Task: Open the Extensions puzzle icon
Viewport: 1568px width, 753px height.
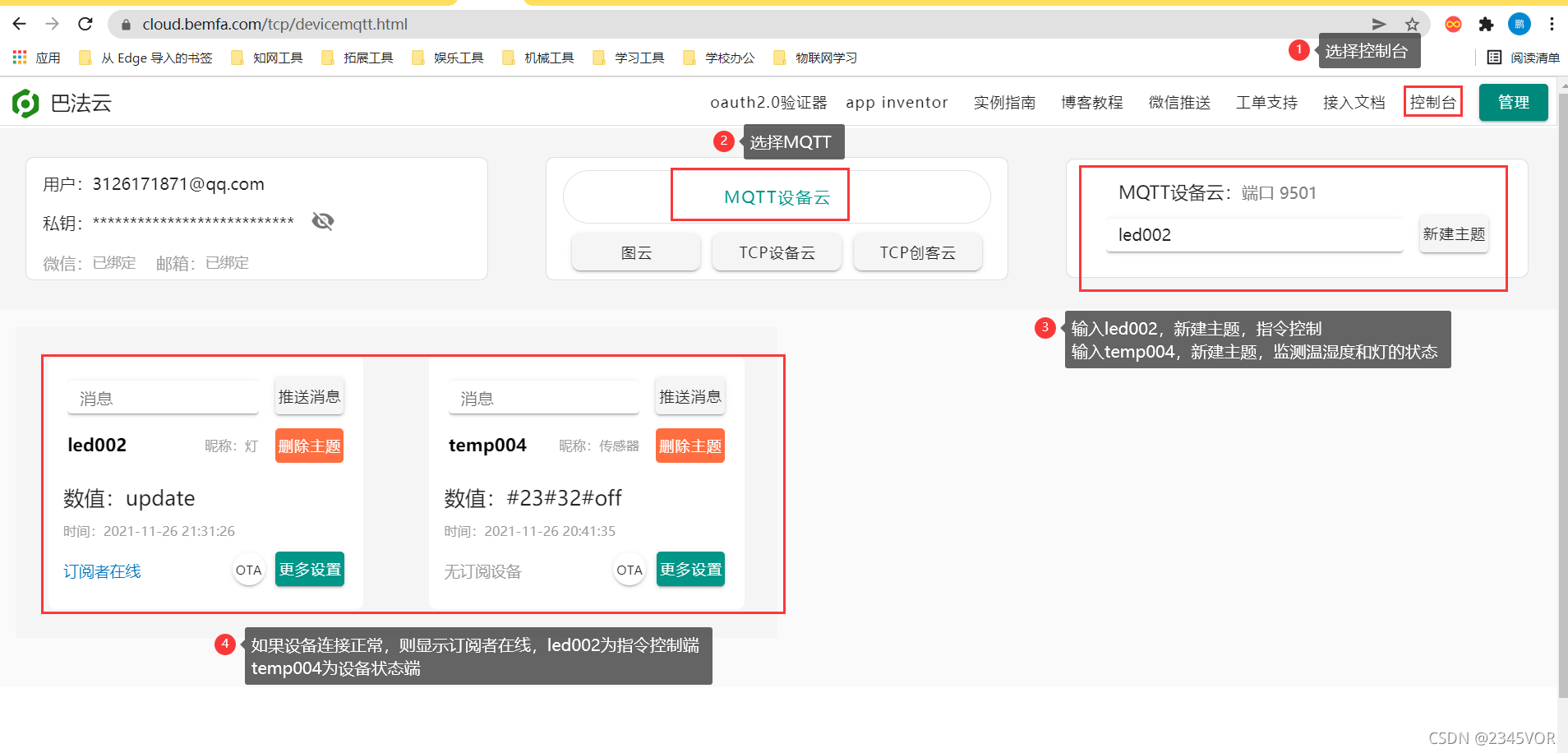Action: click(1486, 25)
